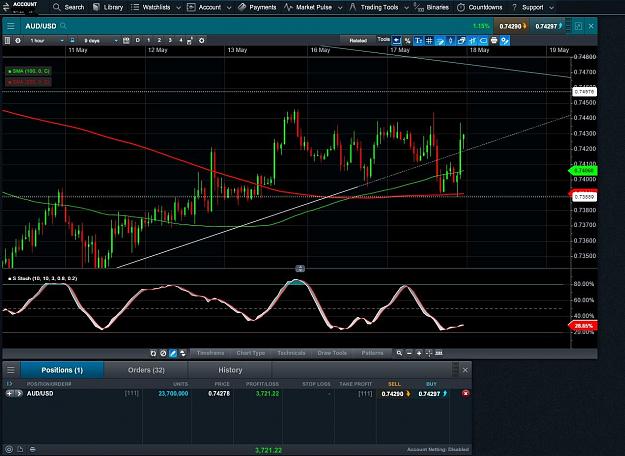
Task: Toggle the chart pane collapse handle
Action: coord(300,269)
